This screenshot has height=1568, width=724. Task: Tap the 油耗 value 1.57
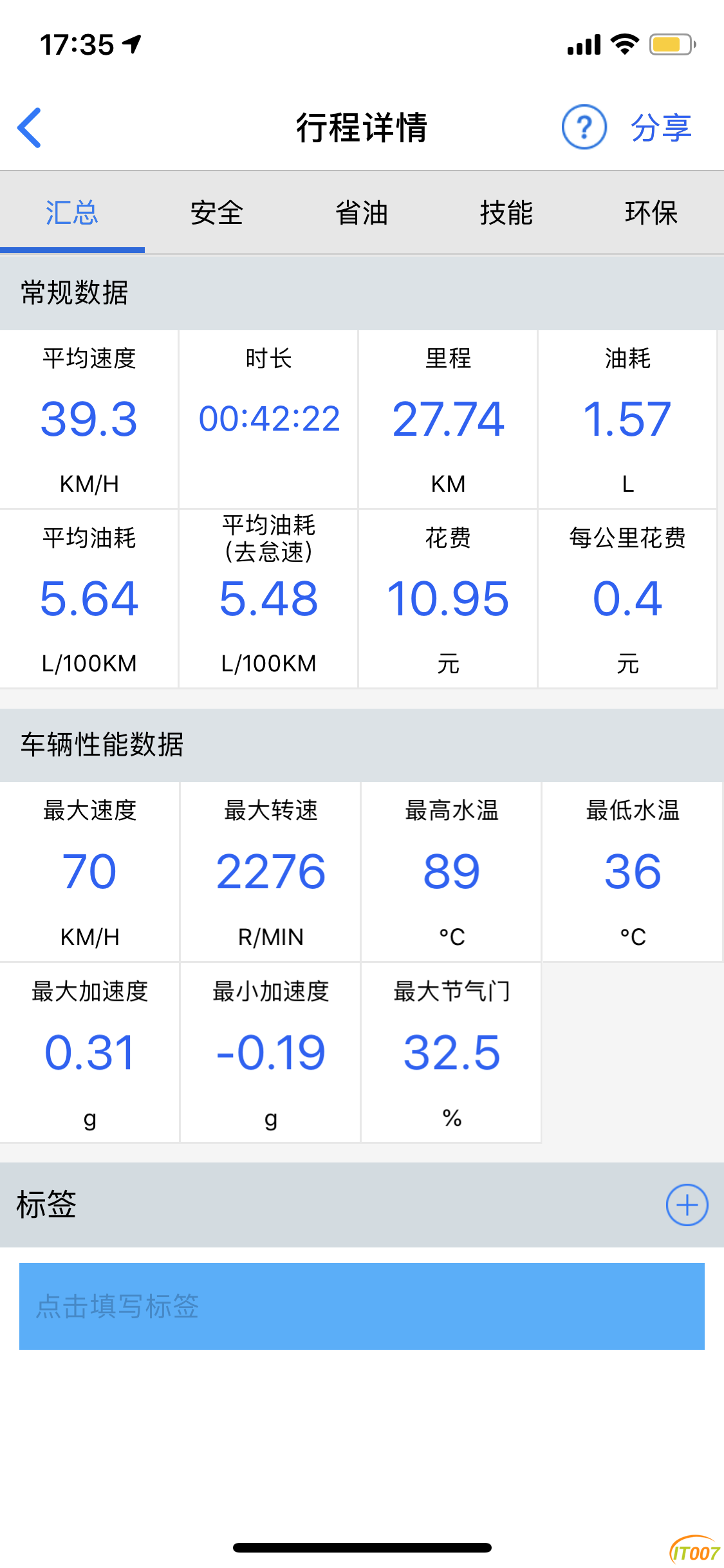click(627, 419)
